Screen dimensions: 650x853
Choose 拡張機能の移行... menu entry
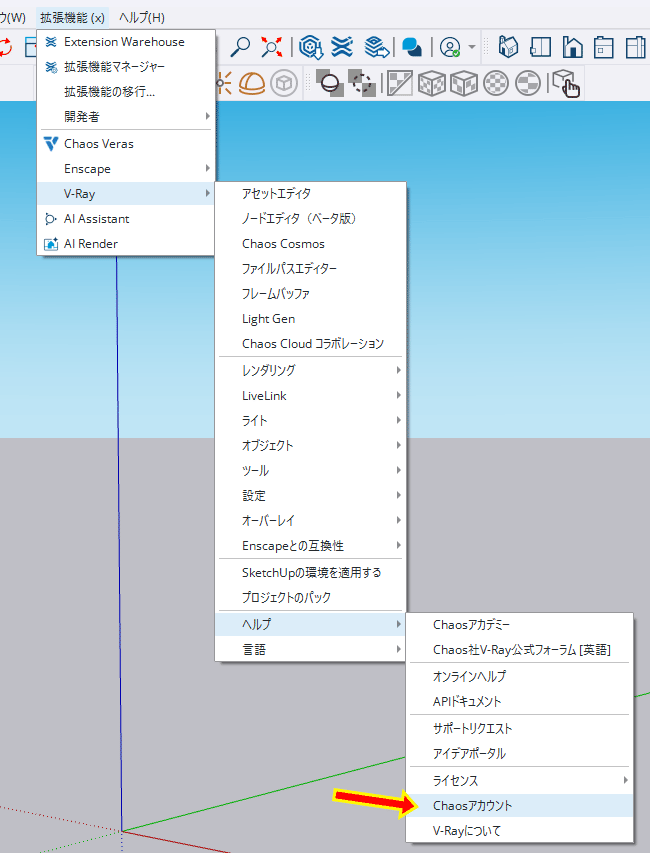[126, 92]
